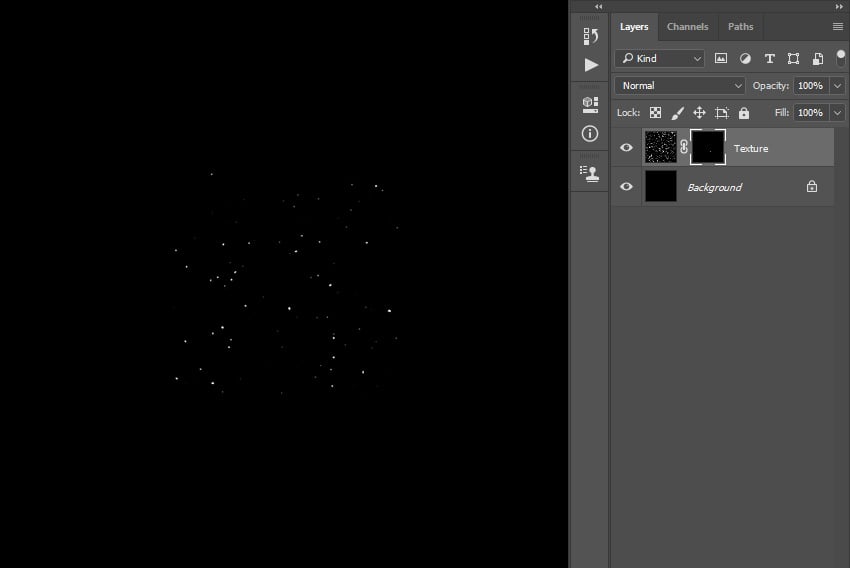Click the Texture layer name
The height and width of the screenshot is (568, 850).
tap(751, 149)
